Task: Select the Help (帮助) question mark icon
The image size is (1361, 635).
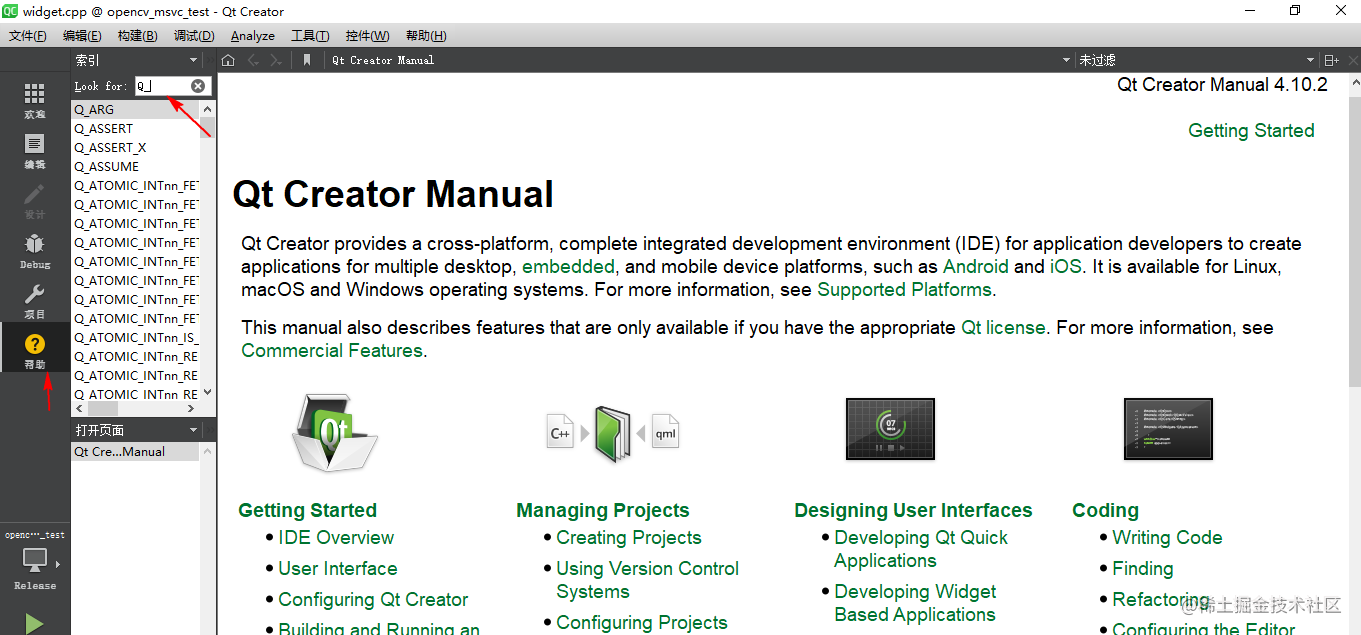Action: (35, 344)
